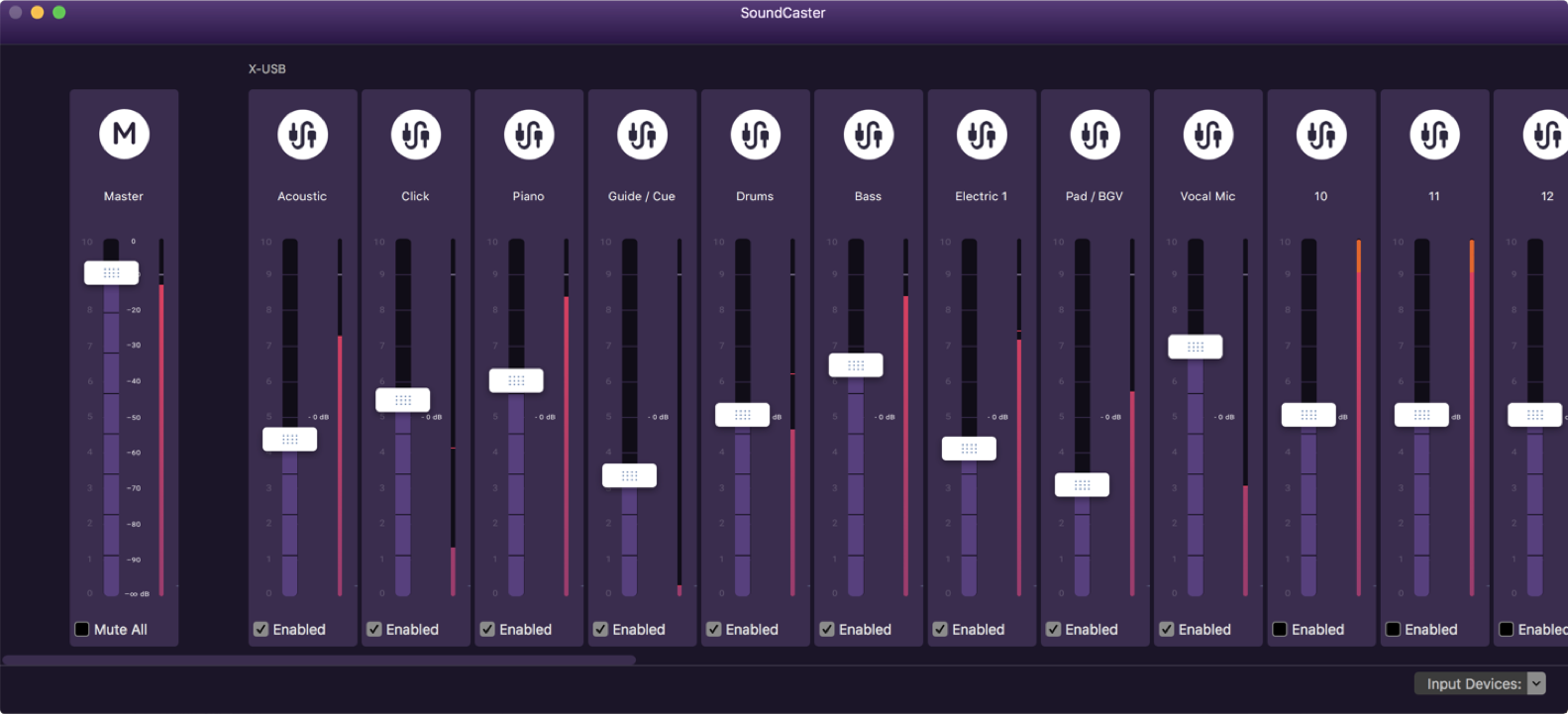This screenshot has height=714, width=1568.
Task: Click the Bass fader handle
Action: click(855, 365)
